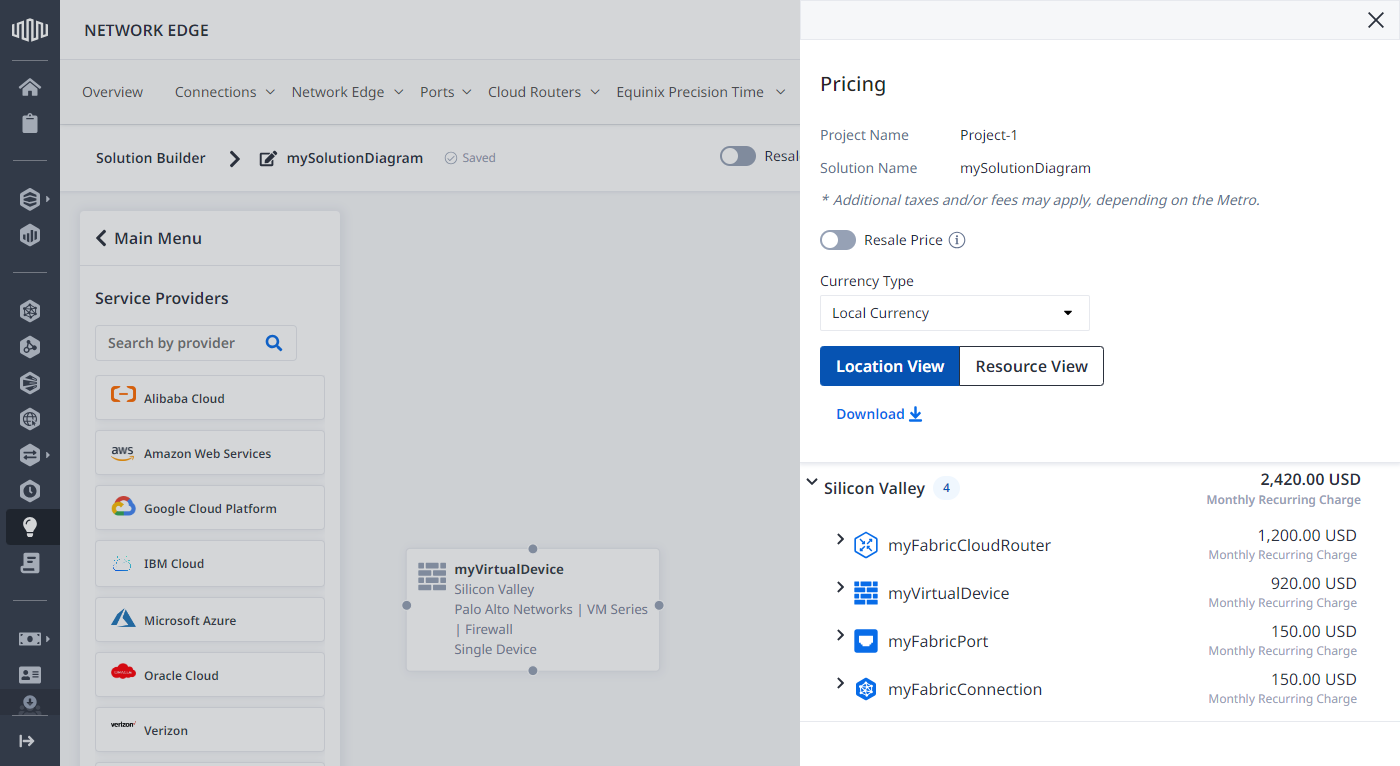Select the Microsoft Azure provider

(210, 620)
